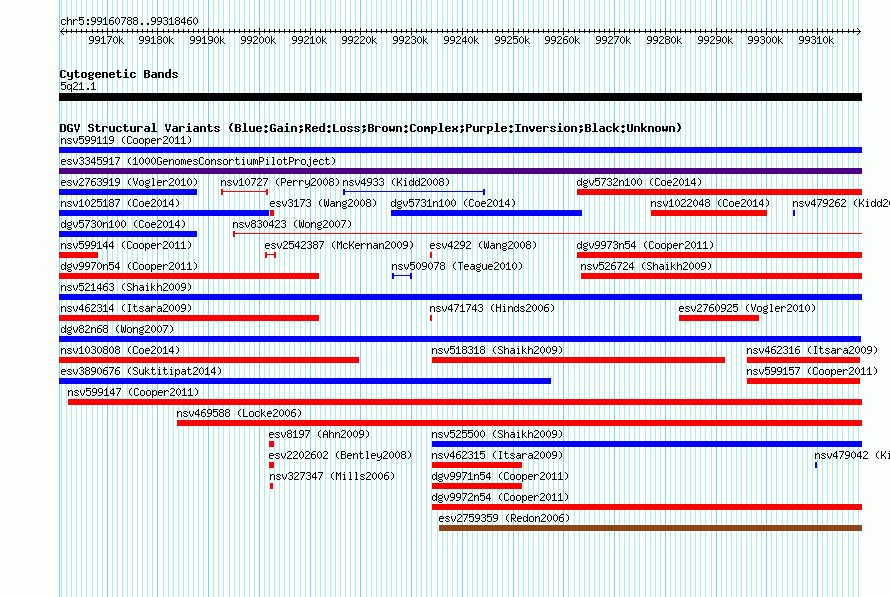890x597 pixels.
Task: Open nsv1030808 (Coe2014) label
Action: [x=120, y=350]
